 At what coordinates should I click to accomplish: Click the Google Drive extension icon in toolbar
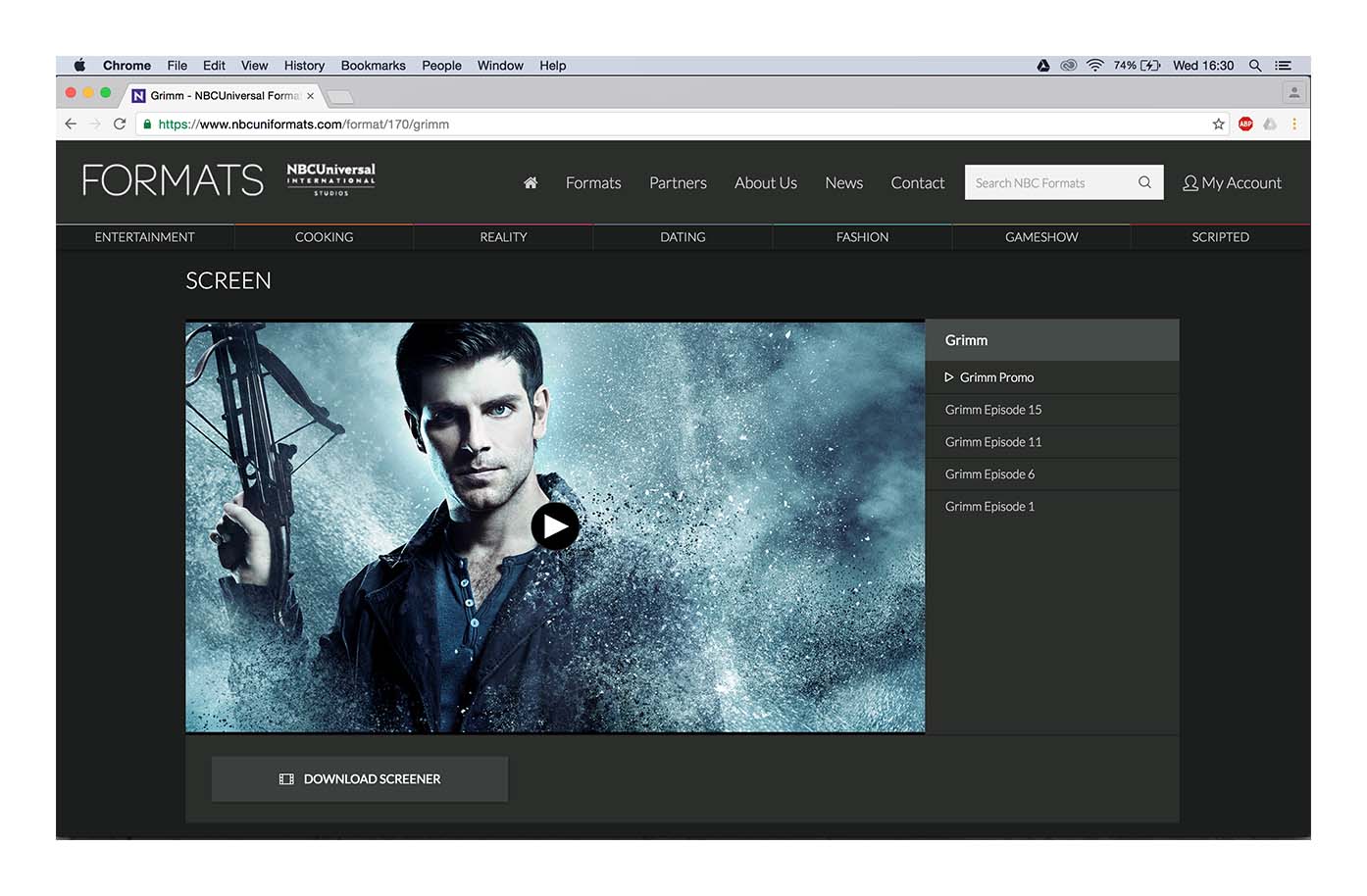pyautogui.click(x=1270, y=124)
